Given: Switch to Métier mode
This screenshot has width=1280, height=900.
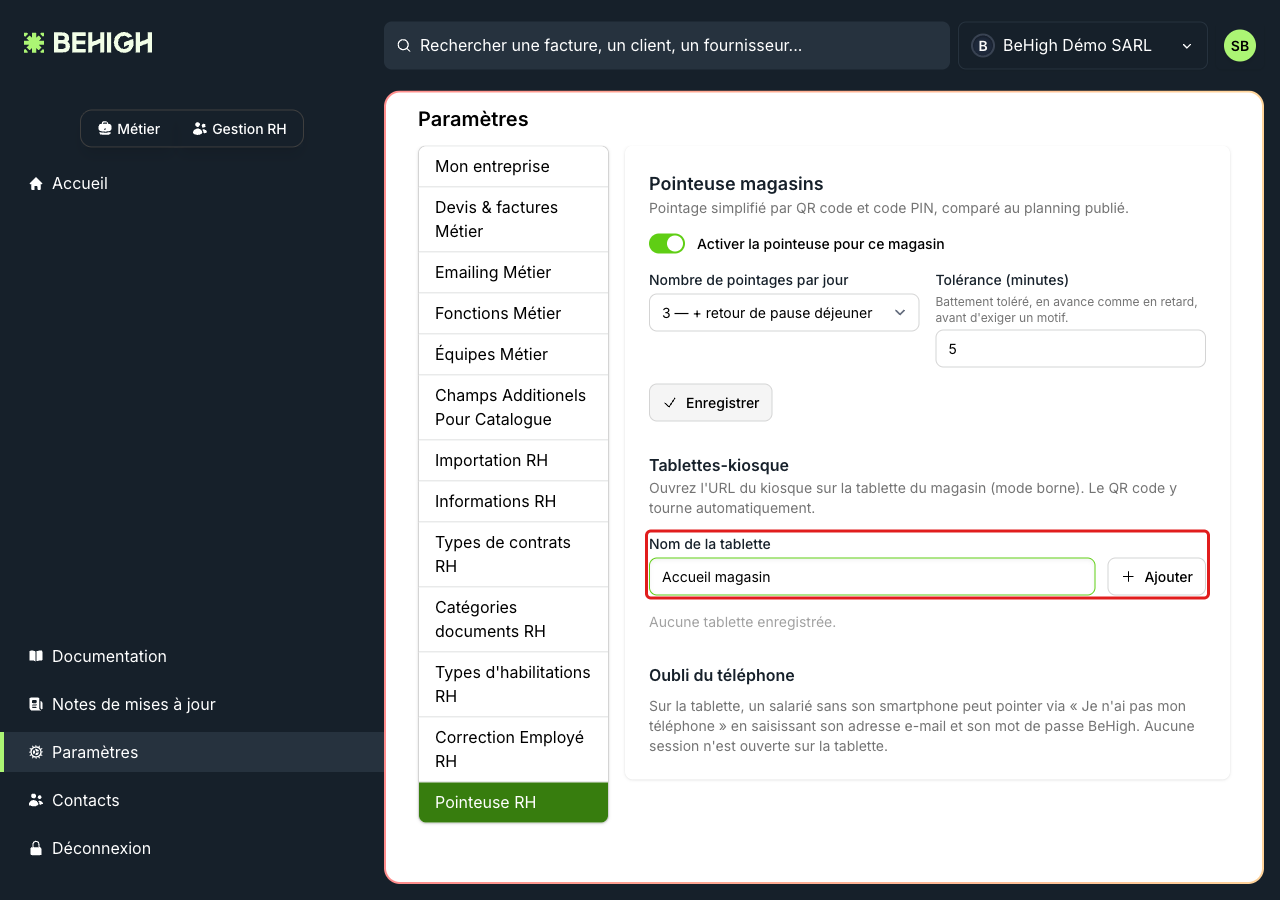Looking at the screenshot, I should (129, 129).
